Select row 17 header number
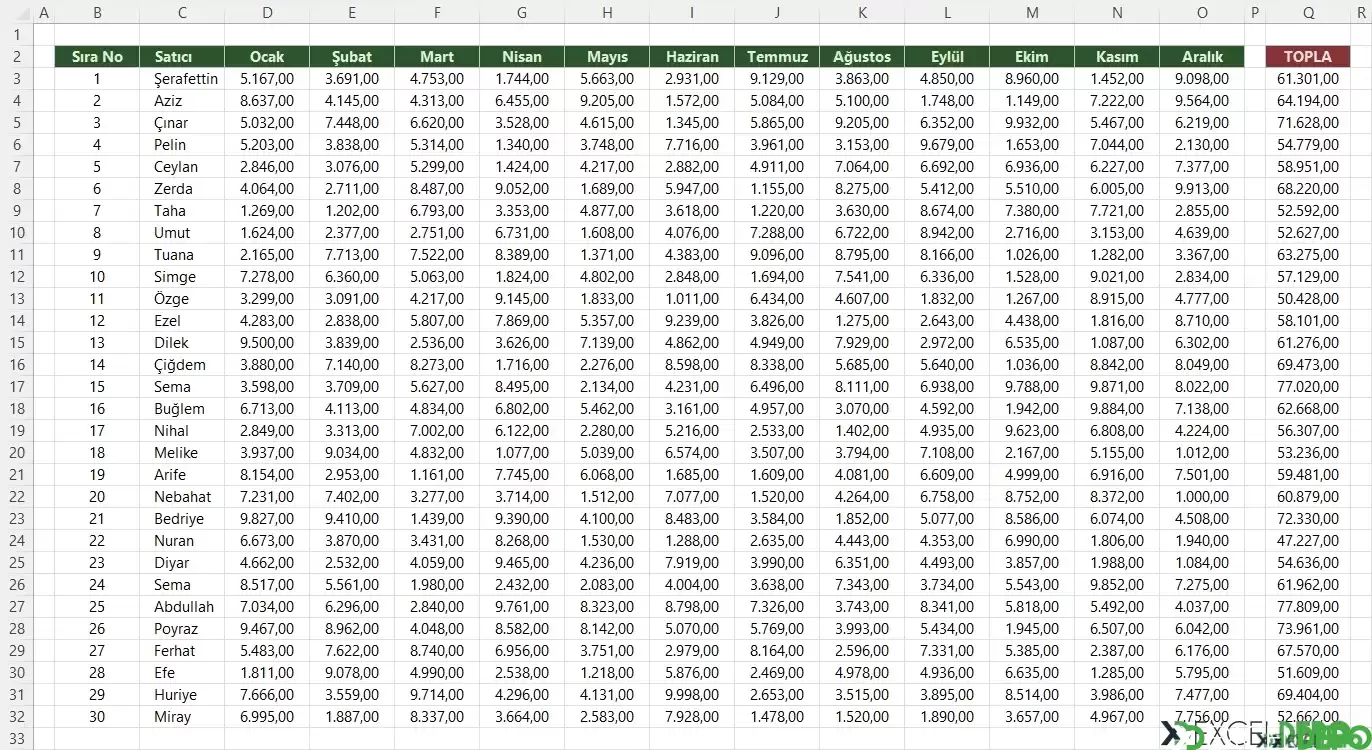 click(x=16, y=387)
